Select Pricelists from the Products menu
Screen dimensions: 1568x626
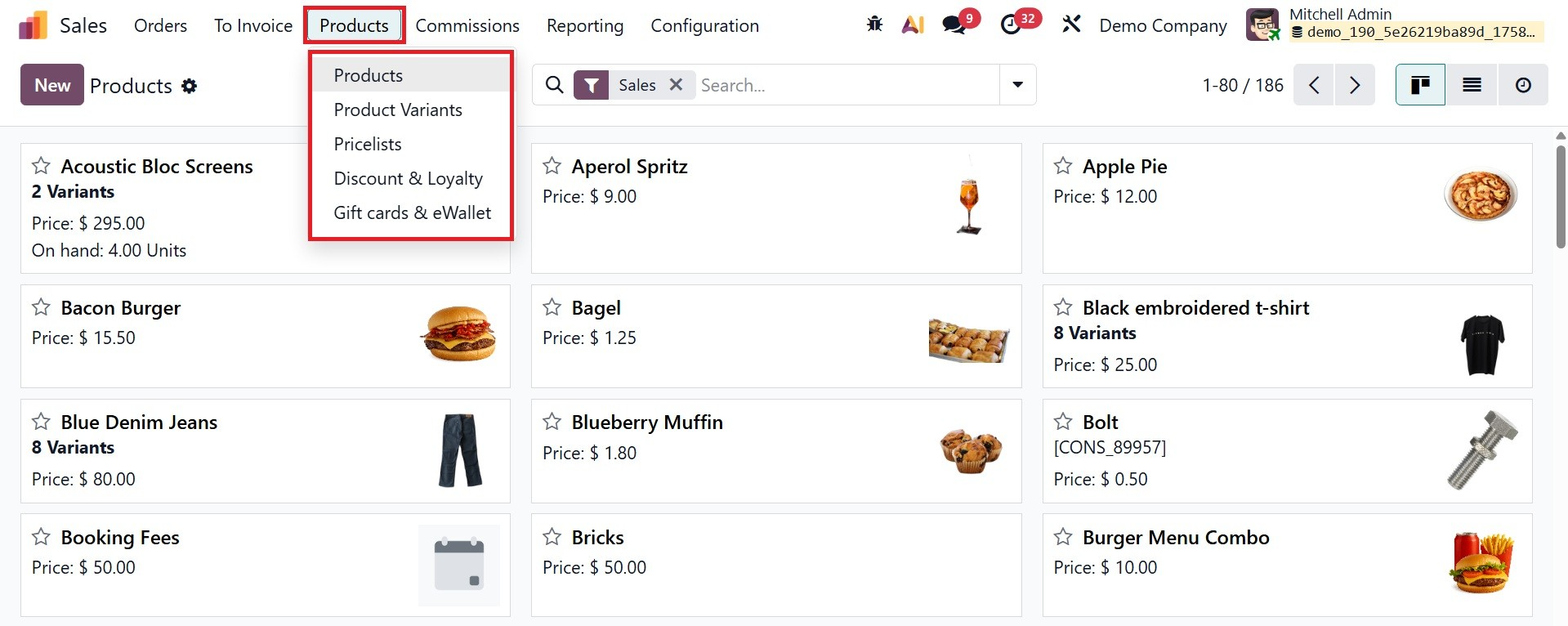(x=368, y=144)
